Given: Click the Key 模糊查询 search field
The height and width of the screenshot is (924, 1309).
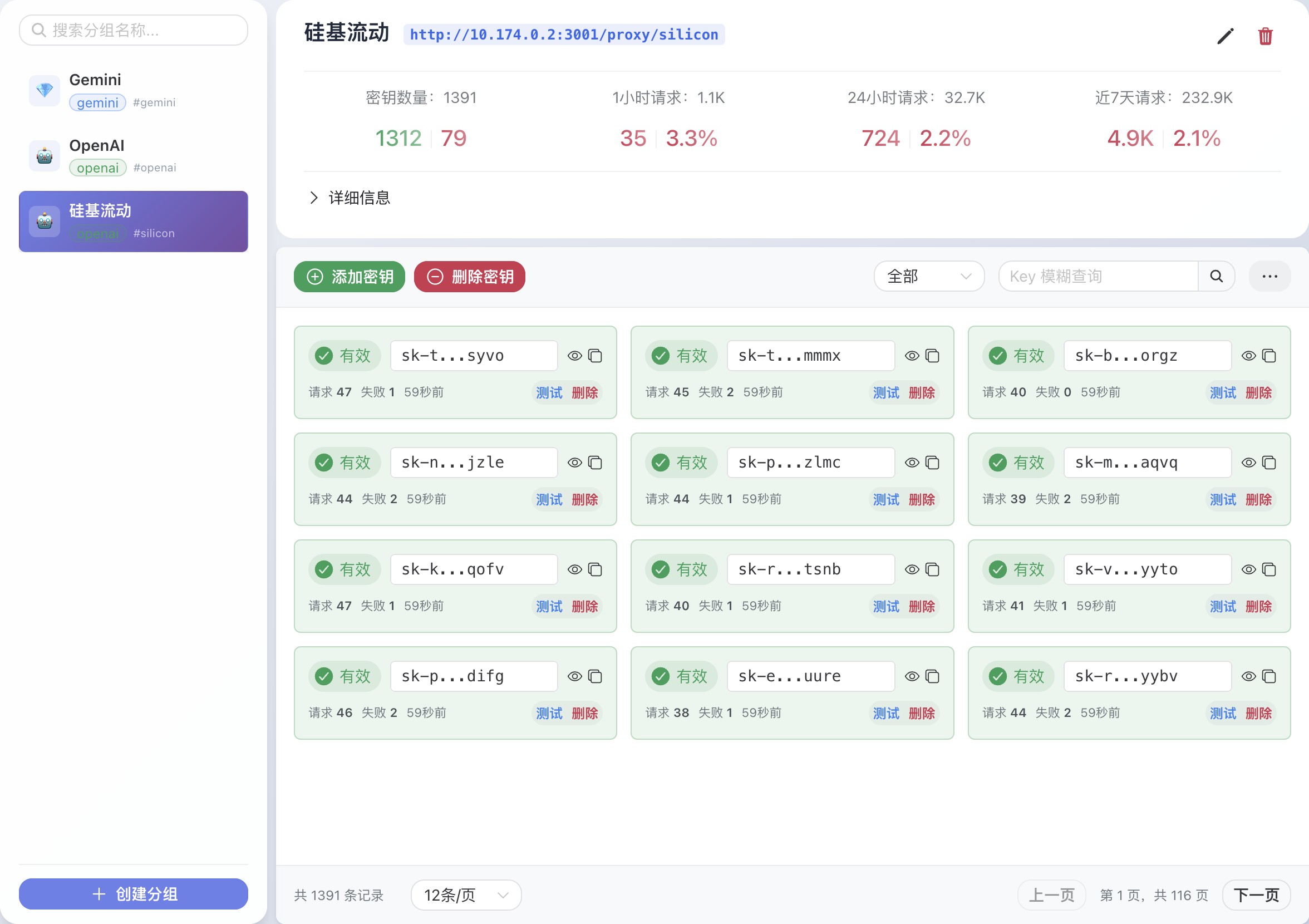Looking at the screenshot, I should pos(1098,276).
